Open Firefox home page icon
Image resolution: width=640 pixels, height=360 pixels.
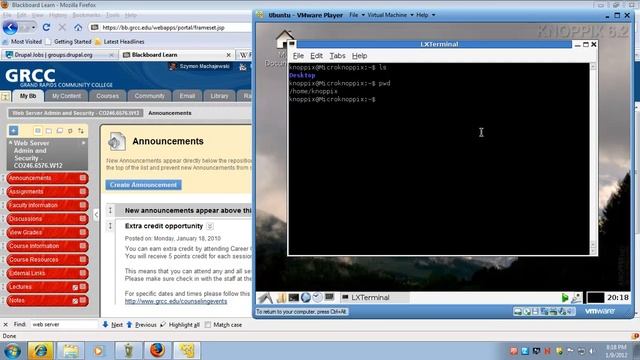click(x=78, y=27)
